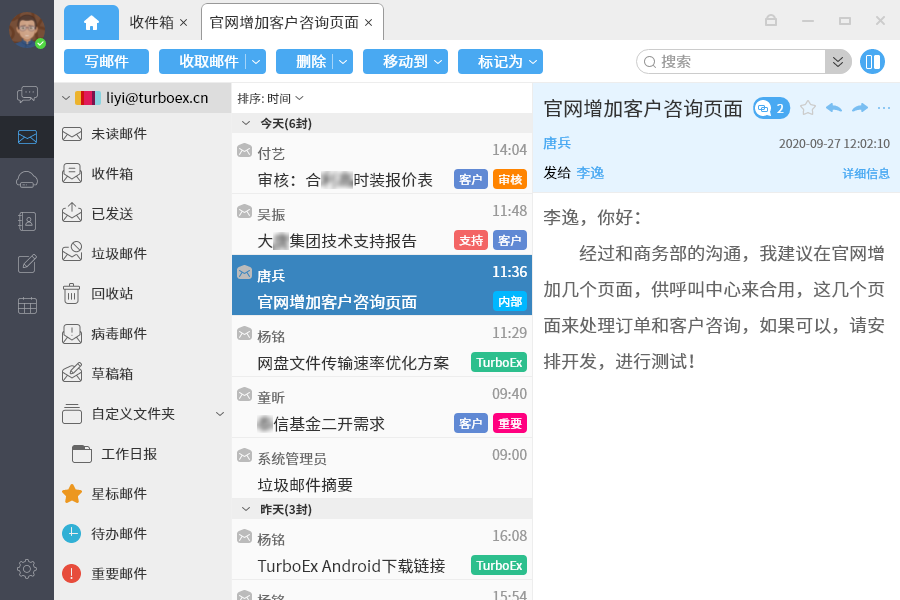900x600 pixels.
Task: Click the reply arrow icon
Action: pos(833,108)
